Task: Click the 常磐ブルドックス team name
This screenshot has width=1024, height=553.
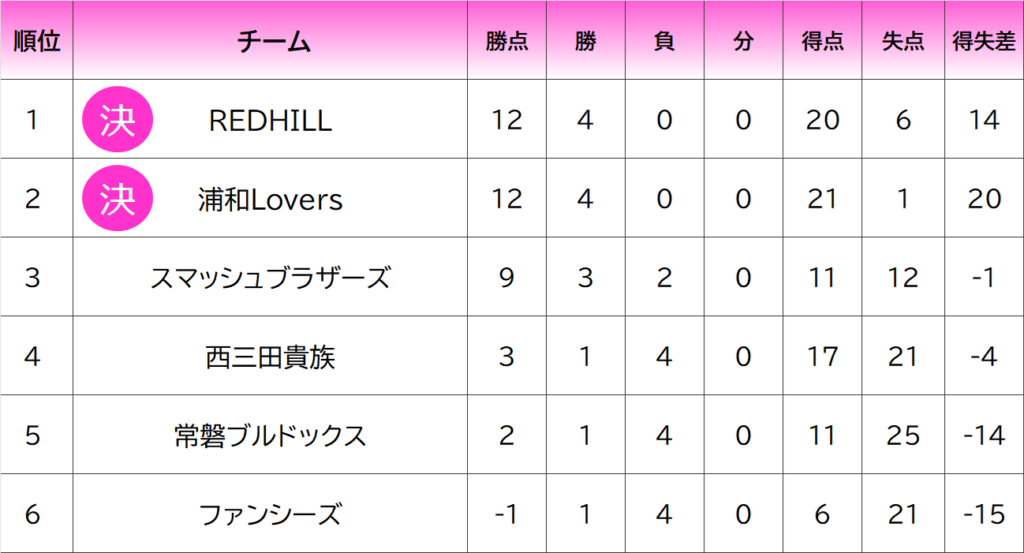Action: click(270, 435)
